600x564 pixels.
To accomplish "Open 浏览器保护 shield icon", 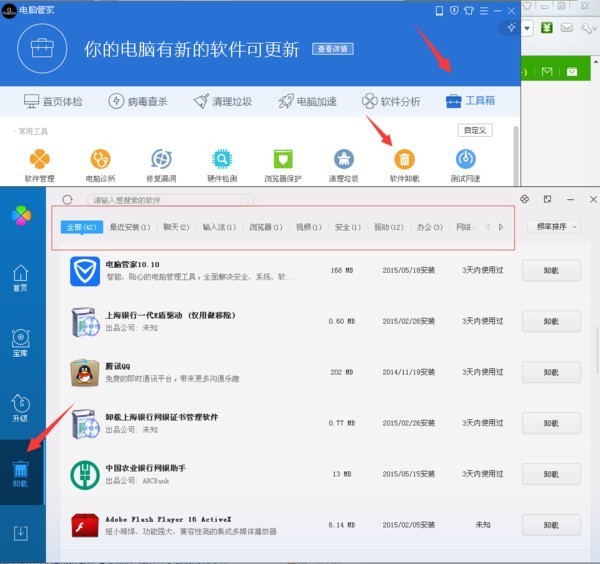I will [283, 165].
